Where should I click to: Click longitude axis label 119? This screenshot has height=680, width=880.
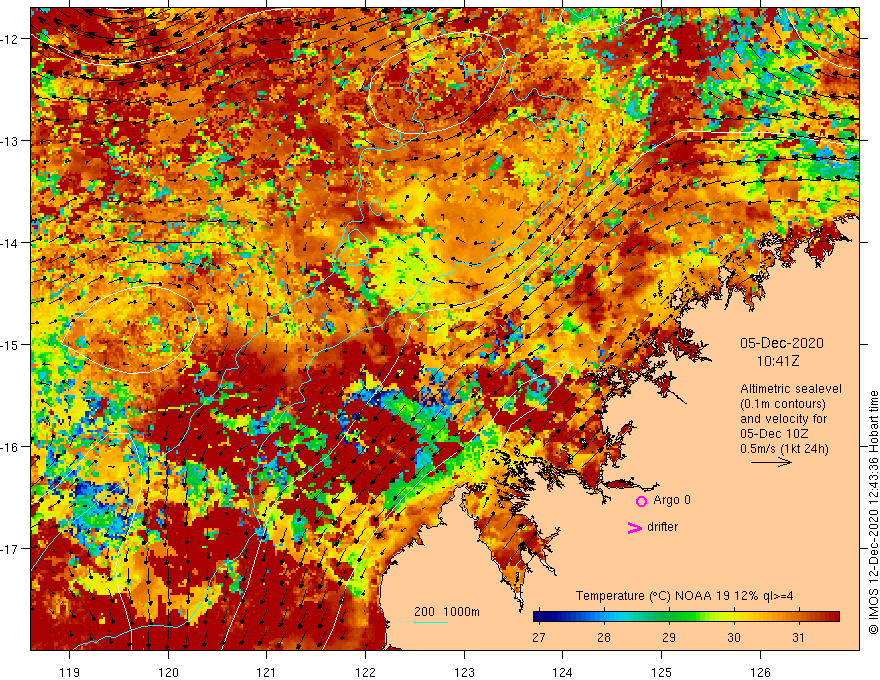pyautogui.click(x=70, y=672)
